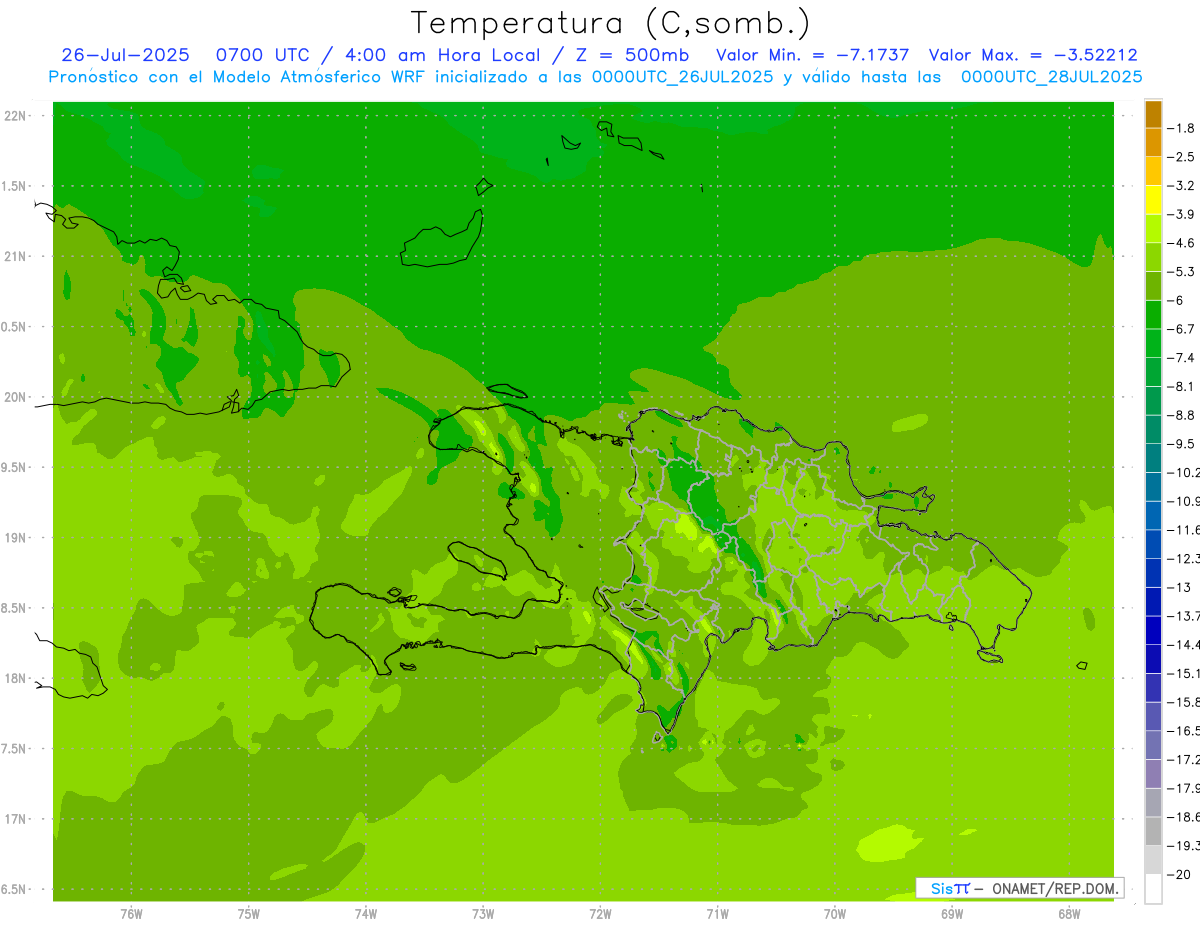Click the '21N' latitude axis label
Screen dimensions: 1200x927
[15, 257]
